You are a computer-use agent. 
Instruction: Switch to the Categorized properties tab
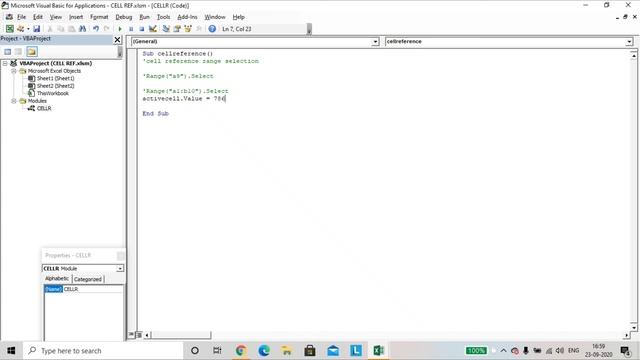tap(88, 279)
